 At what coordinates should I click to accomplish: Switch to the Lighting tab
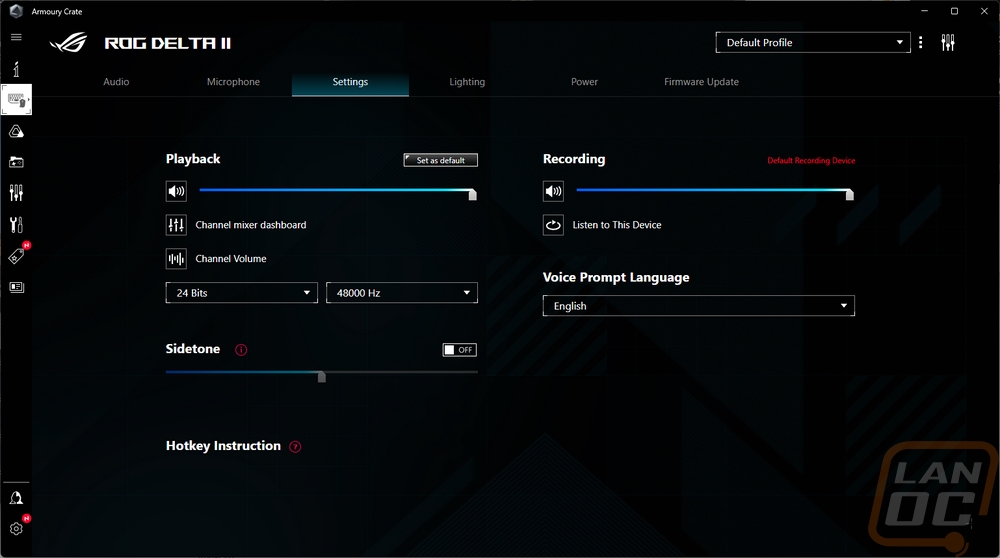point(467,82)
